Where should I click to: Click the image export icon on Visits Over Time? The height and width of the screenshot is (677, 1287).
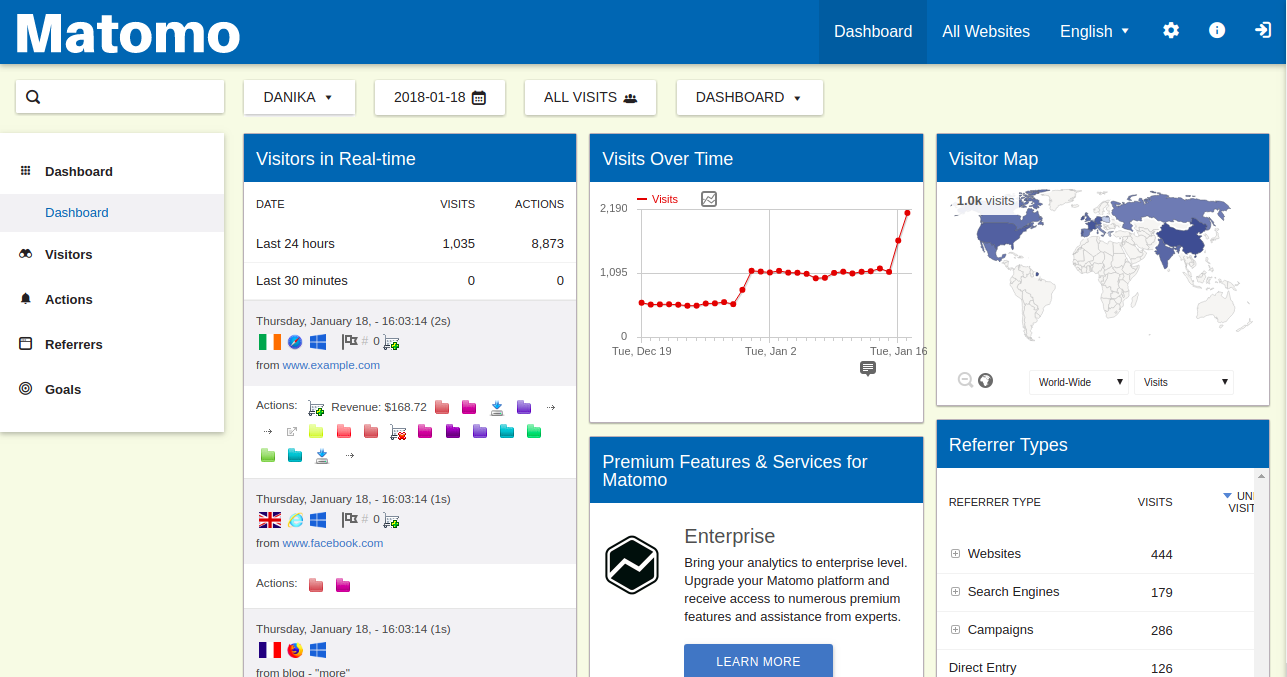(709, 199)
